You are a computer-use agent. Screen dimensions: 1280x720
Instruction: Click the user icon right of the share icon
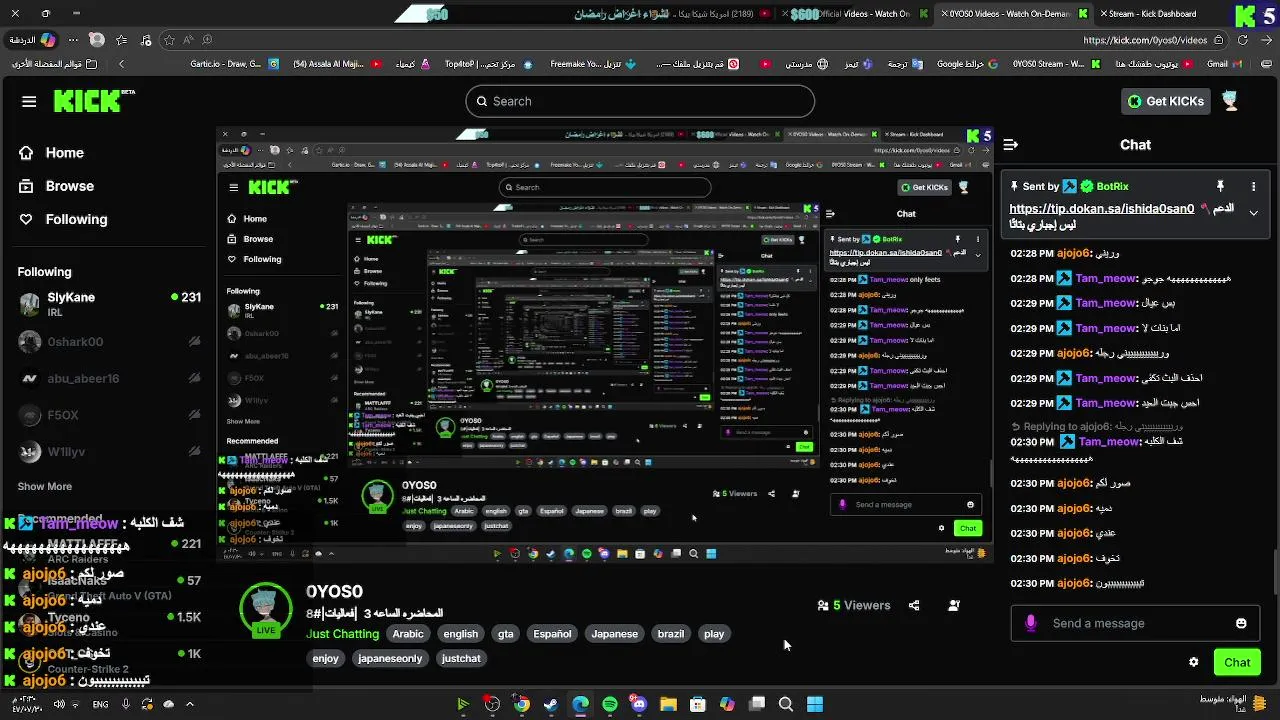point(953,605)
